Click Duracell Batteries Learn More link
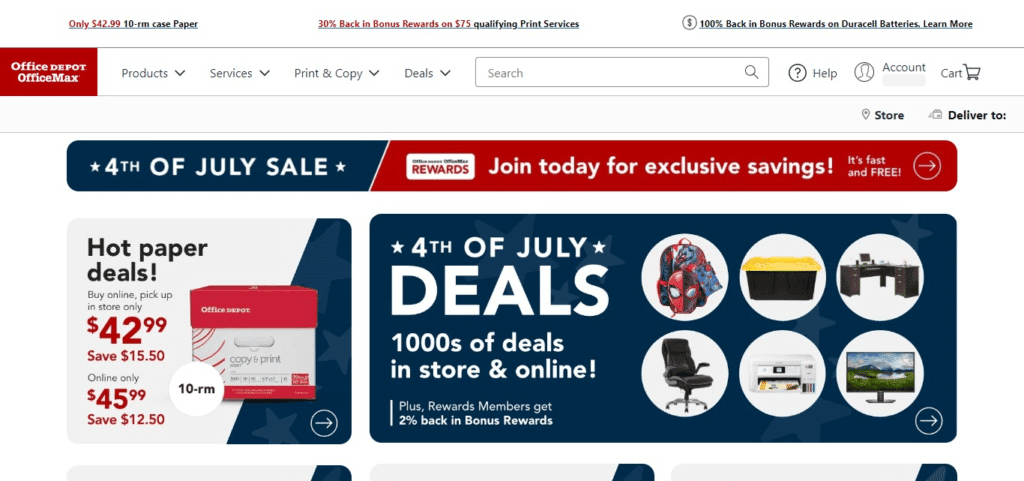The image size is (1024, 481). click(x=836, y=24)
